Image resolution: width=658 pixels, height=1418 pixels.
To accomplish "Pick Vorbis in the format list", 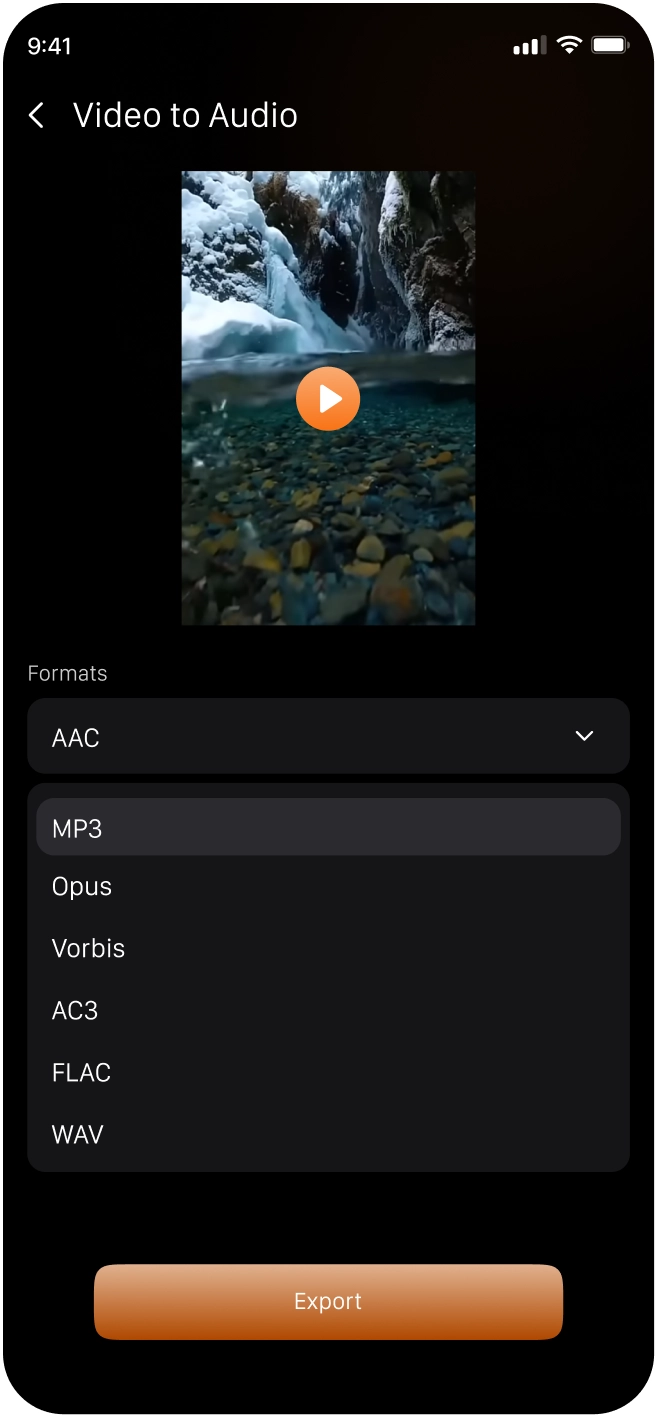I will 328,948.
